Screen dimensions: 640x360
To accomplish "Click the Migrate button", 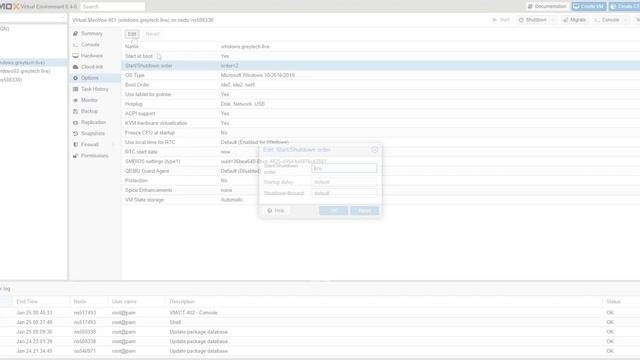I will 575,20.
